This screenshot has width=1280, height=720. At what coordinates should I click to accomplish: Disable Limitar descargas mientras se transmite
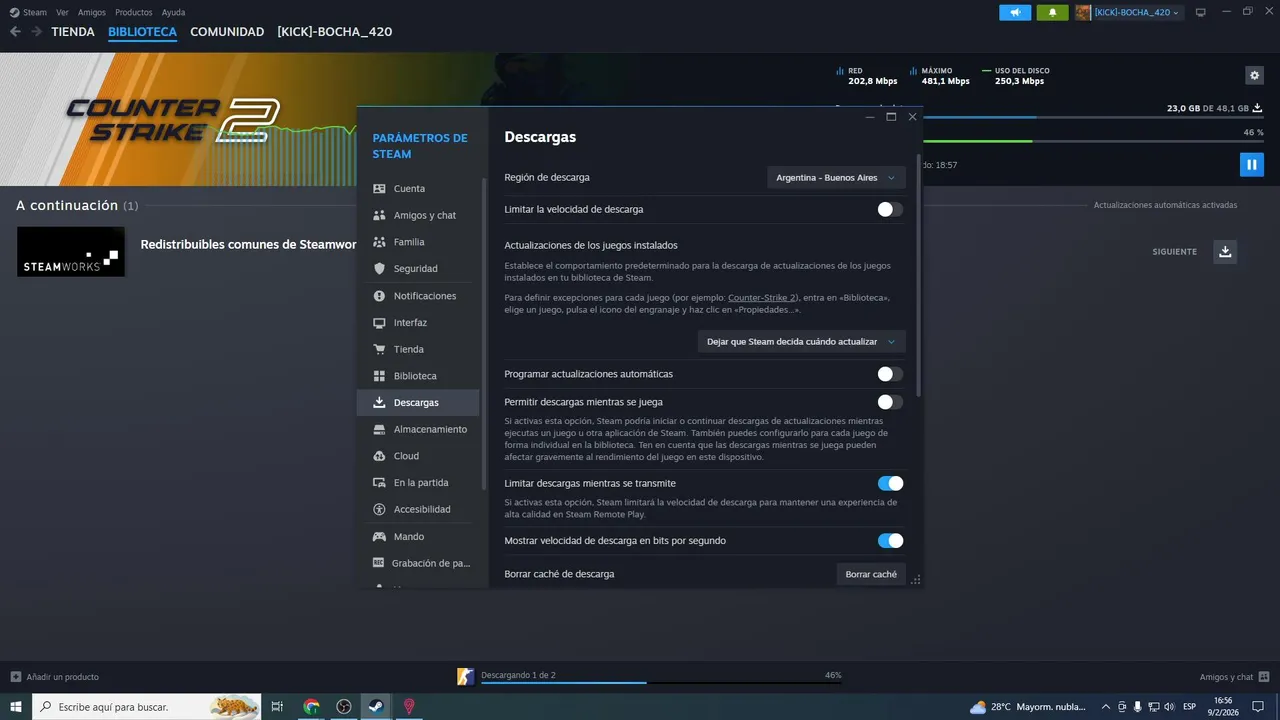(x=890, y=483)
